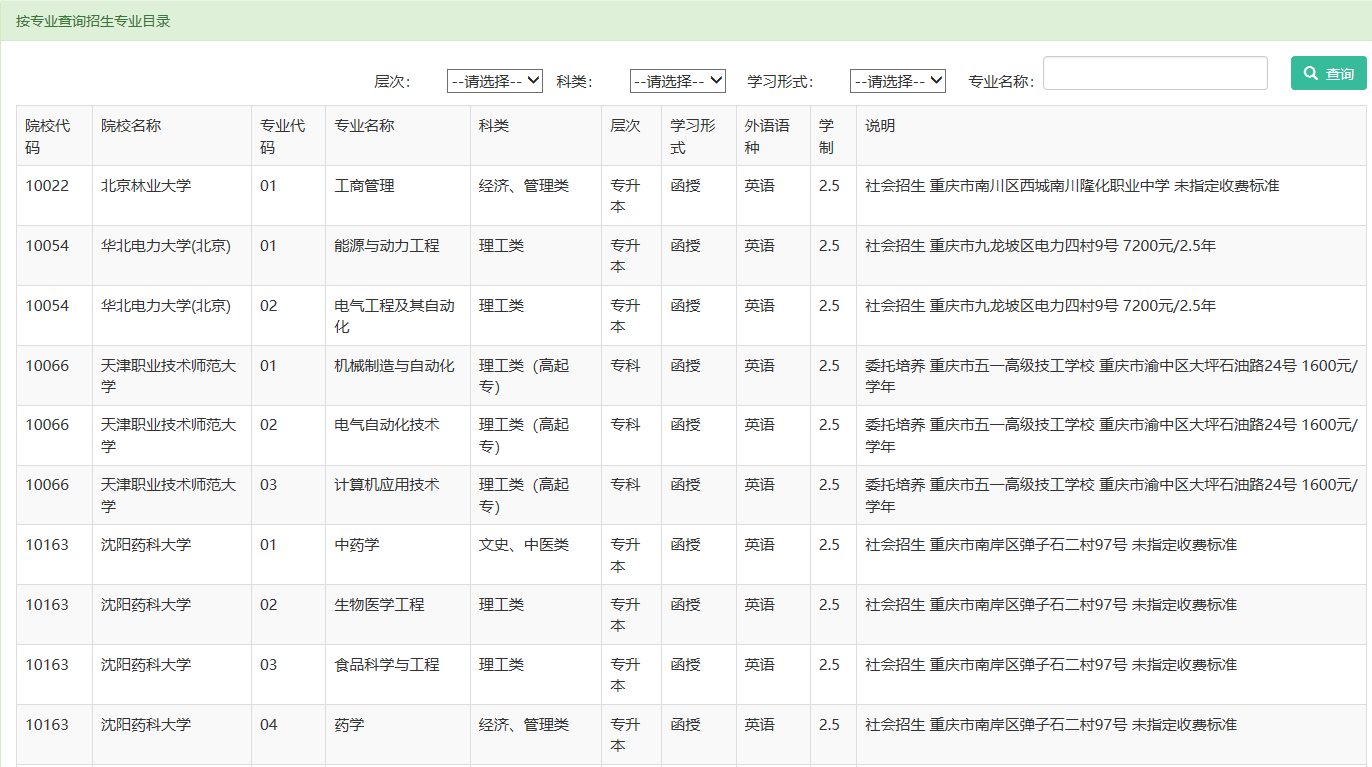Viewport: 1372px width, 767px height.
Task: Open the 科类 dropdown
Action: click(x=678, y=81)
